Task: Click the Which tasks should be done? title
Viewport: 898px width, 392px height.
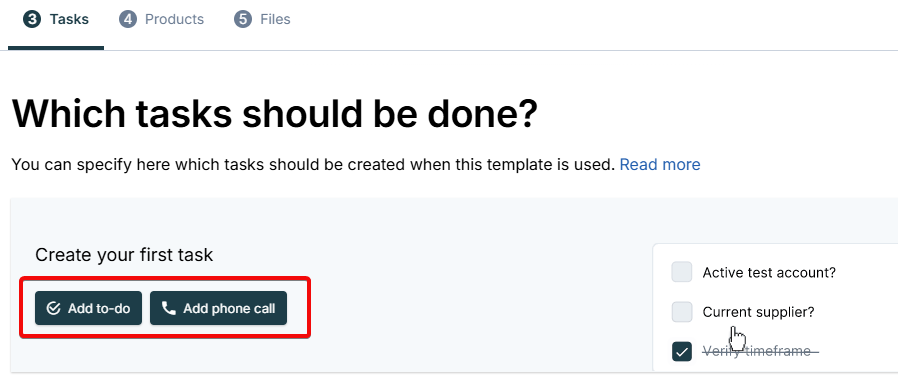Action: click(275, 113)
